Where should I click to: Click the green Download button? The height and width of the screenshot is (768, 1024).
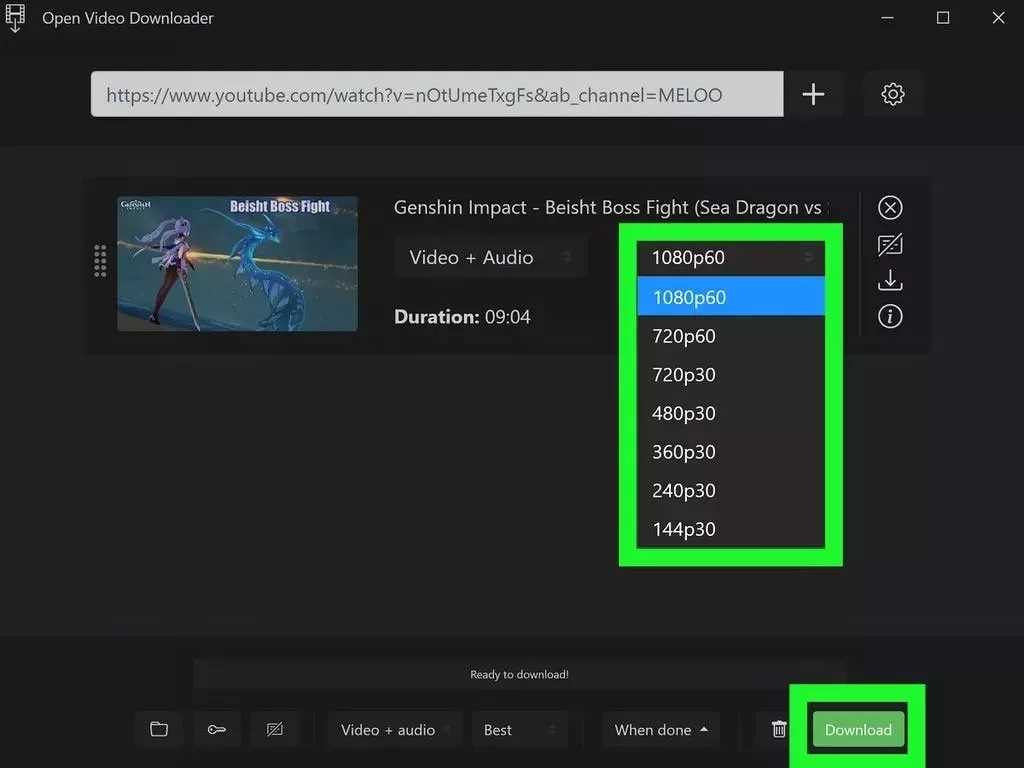(x=857, y=729)
